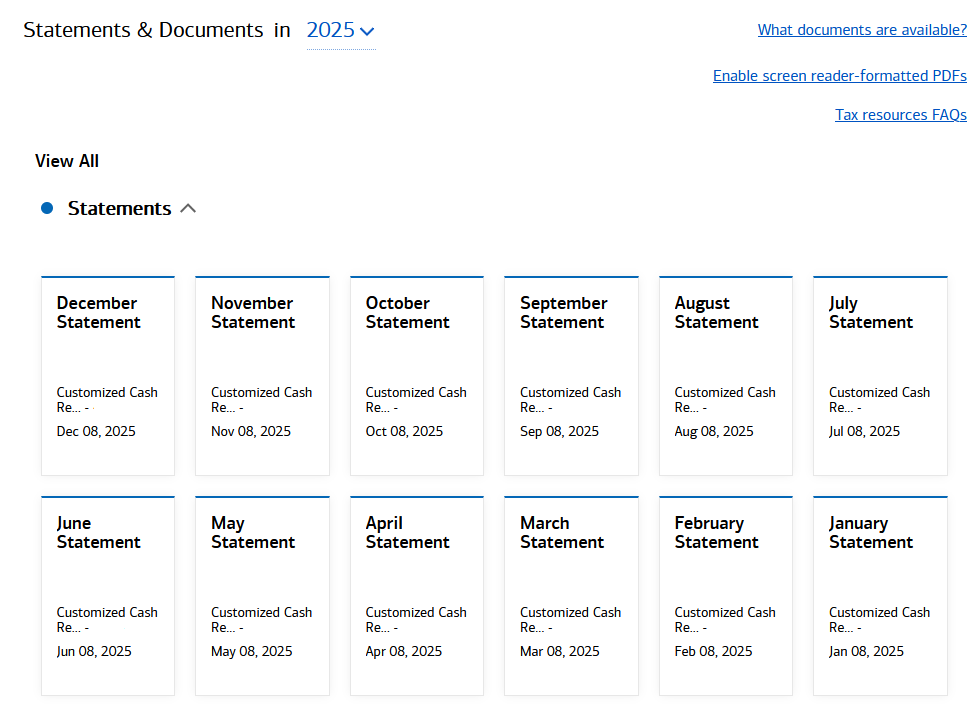The width and height of the screenshot is (969, 713).
Task: Click the blue dot beside Statements
Action: [x=46, y=208]
